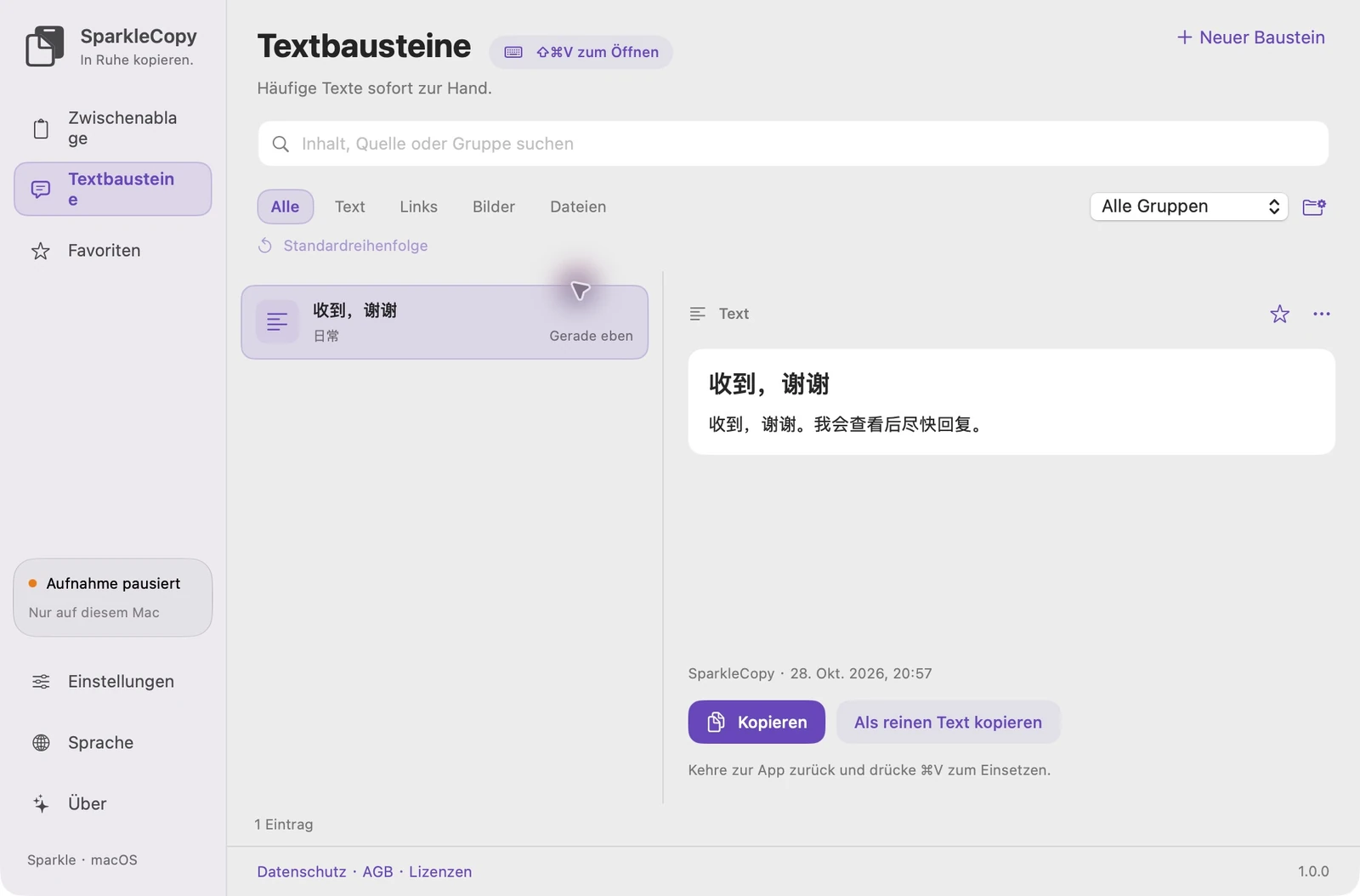This screenshot has width=1360, height=896.
Task: Open the three-dot more options menu
Action: click(x=1322, y=315)
